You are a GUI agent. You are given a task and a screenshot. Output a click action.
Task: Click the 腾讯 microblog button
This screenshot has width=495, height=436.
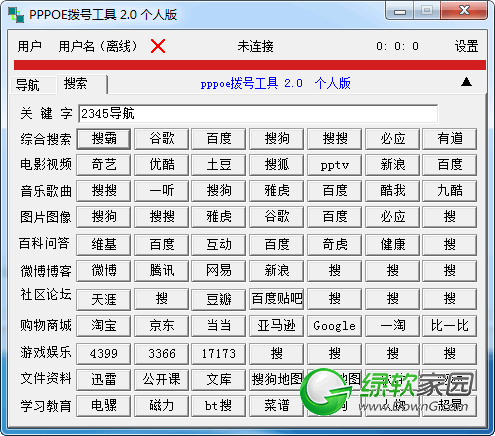(x=162, y=271)
